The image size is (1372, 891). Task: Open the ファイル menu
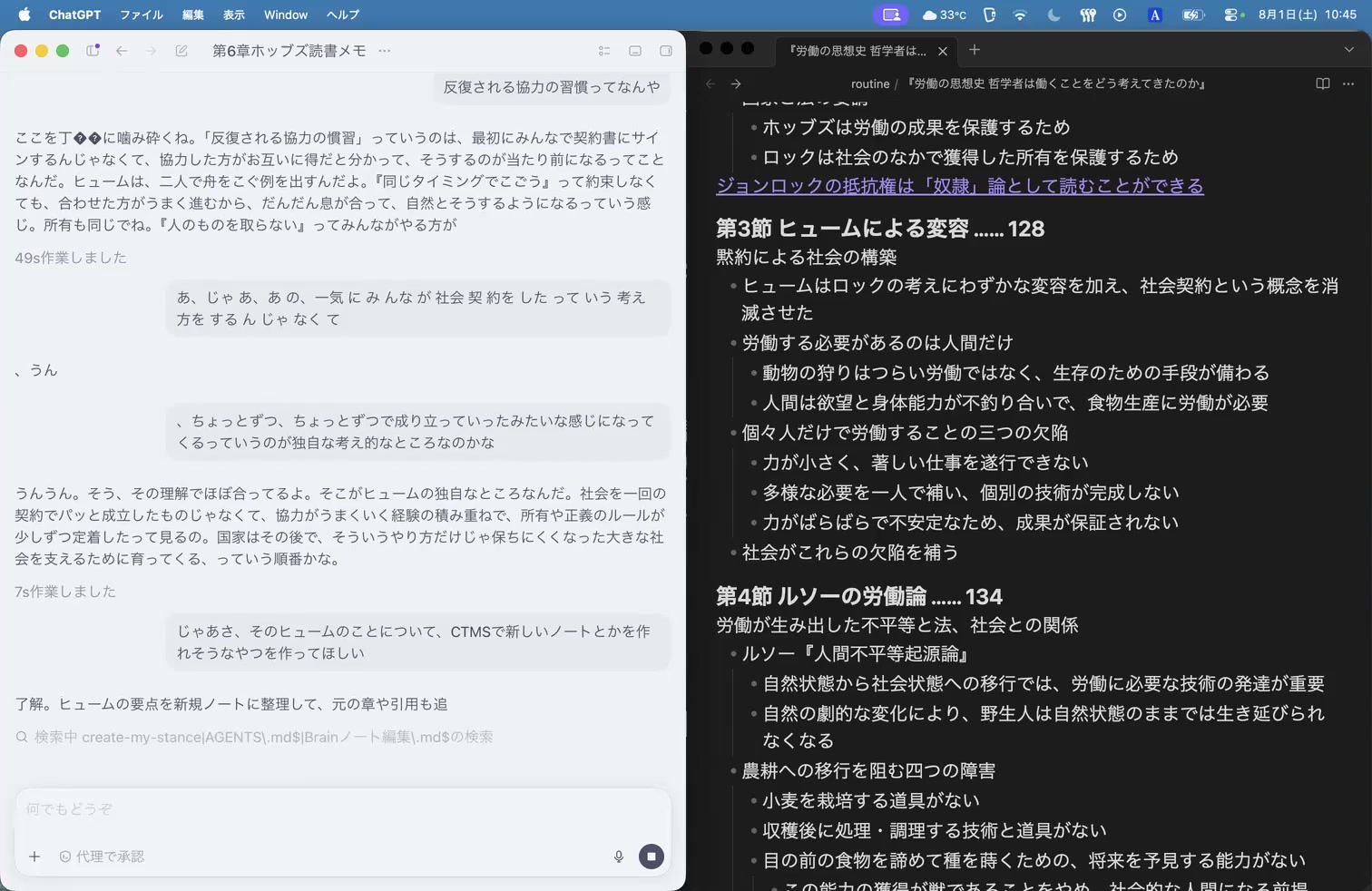tap(142, 15)
